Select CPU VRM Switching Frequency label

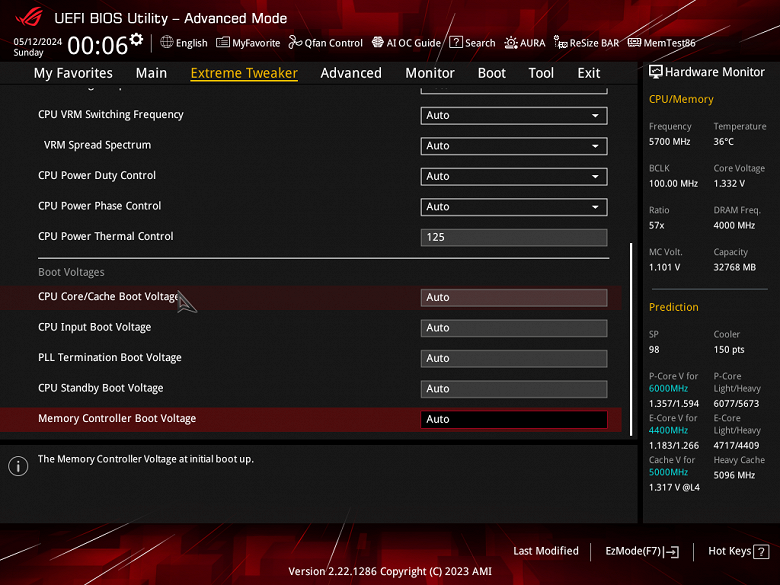pyautogui.click(x=110, y=114)
